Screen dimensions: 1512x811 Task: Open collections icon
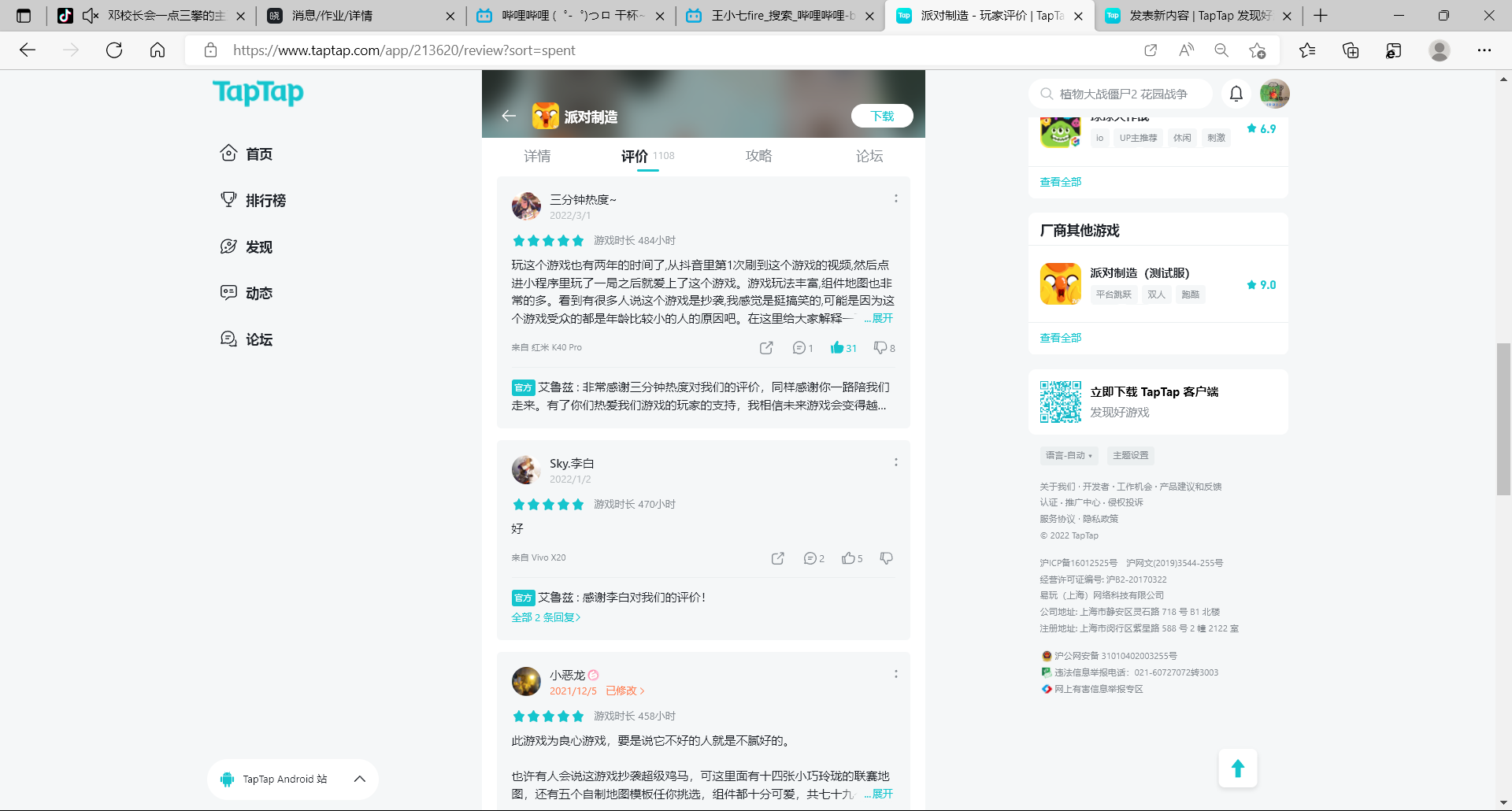click(x=1351, y=50)
